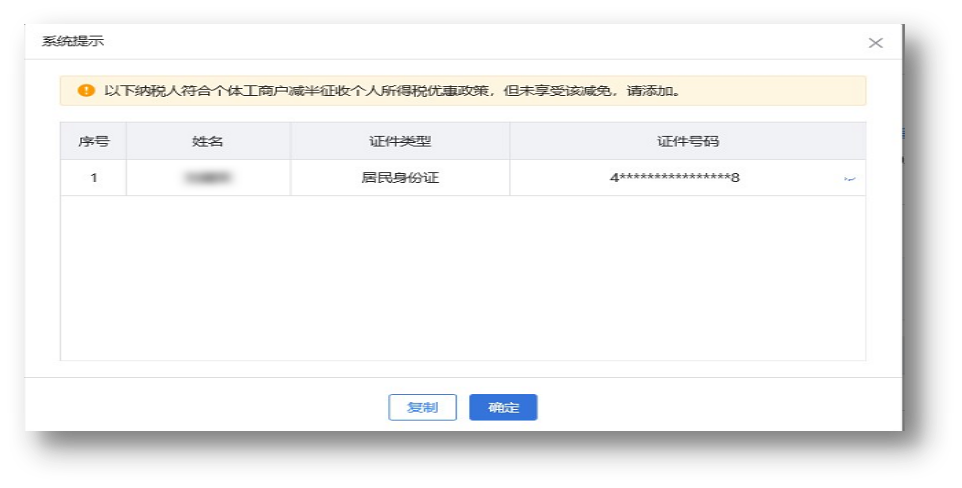962x488 pixels.
Task: Click the blurred name cell in row 1
Action: (x=208, y=178)
